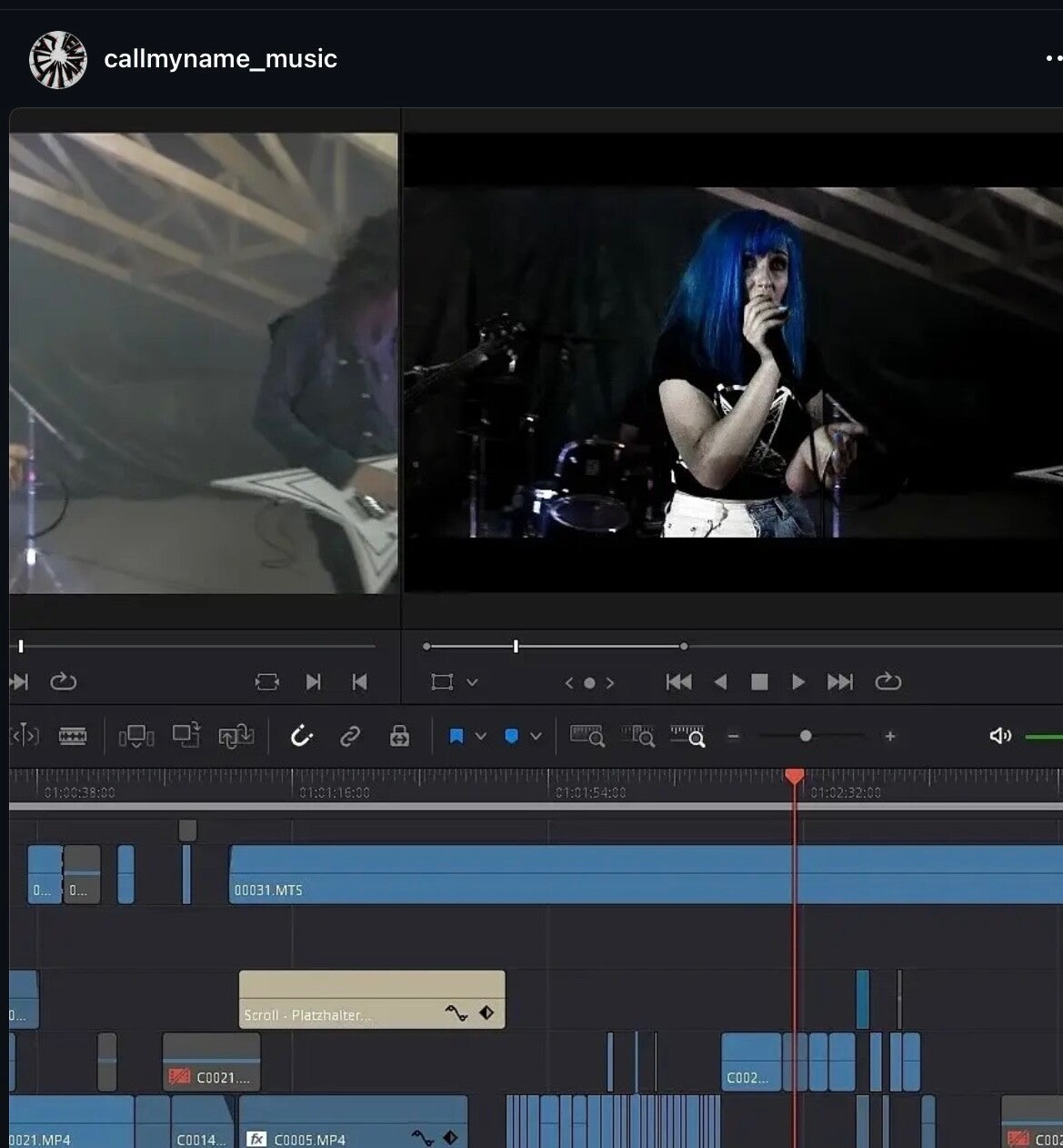
Task: Open the callmyname_music profile
Action: pos(220,59)
